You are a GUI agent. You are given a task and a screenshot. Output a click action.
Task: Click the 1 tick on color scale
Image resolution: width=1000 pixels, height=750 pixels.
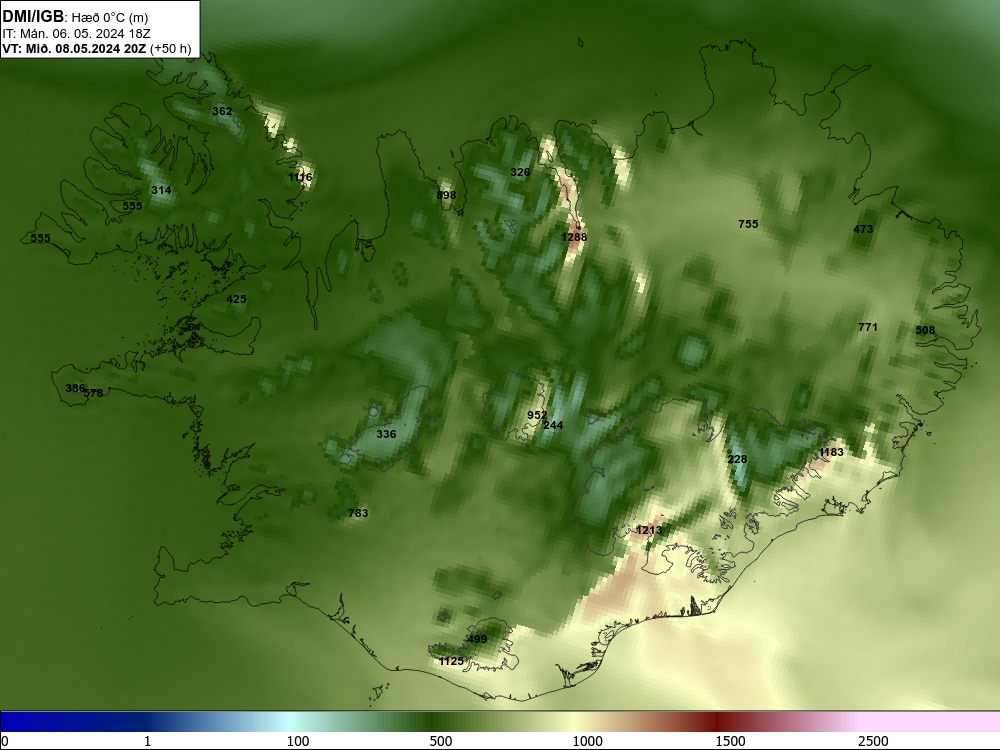click(x=147, y=741)
